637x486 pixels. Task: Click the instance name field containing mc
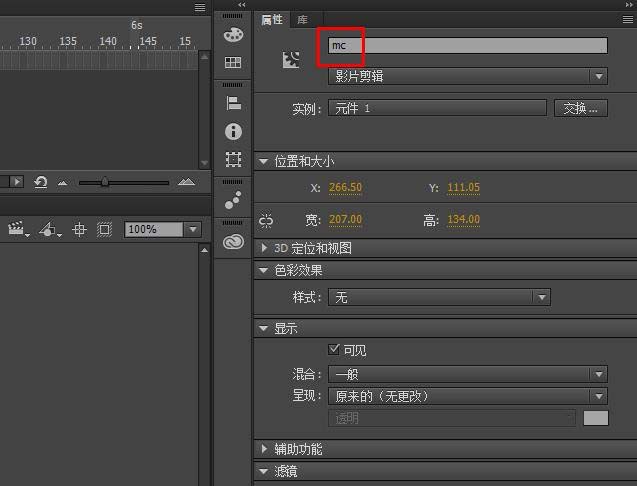tap(468, 46)
